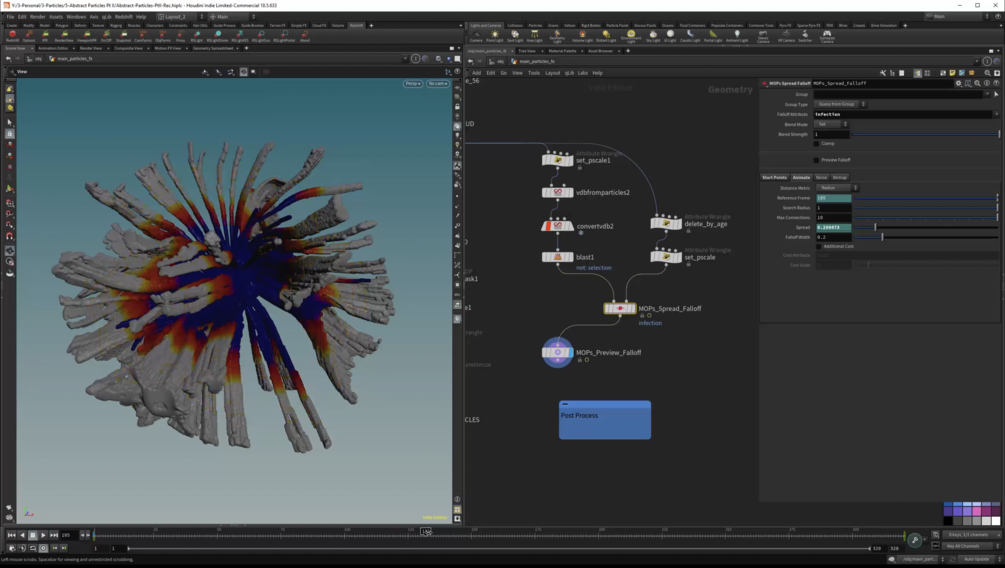Click the Key All Channels button
The width and height of the screenshot is (1005, 568).
click(x=968, y=546)
